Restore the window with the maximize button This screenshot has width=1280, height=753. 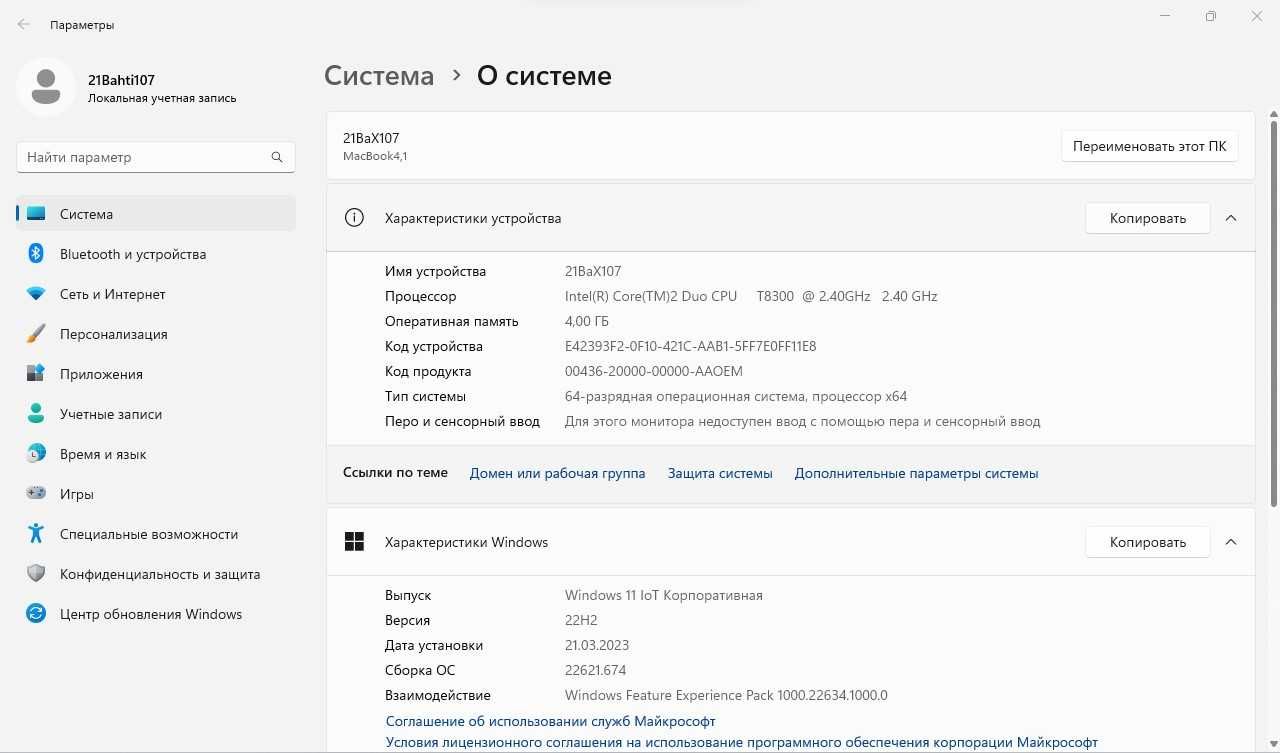tap(1211, 16)
